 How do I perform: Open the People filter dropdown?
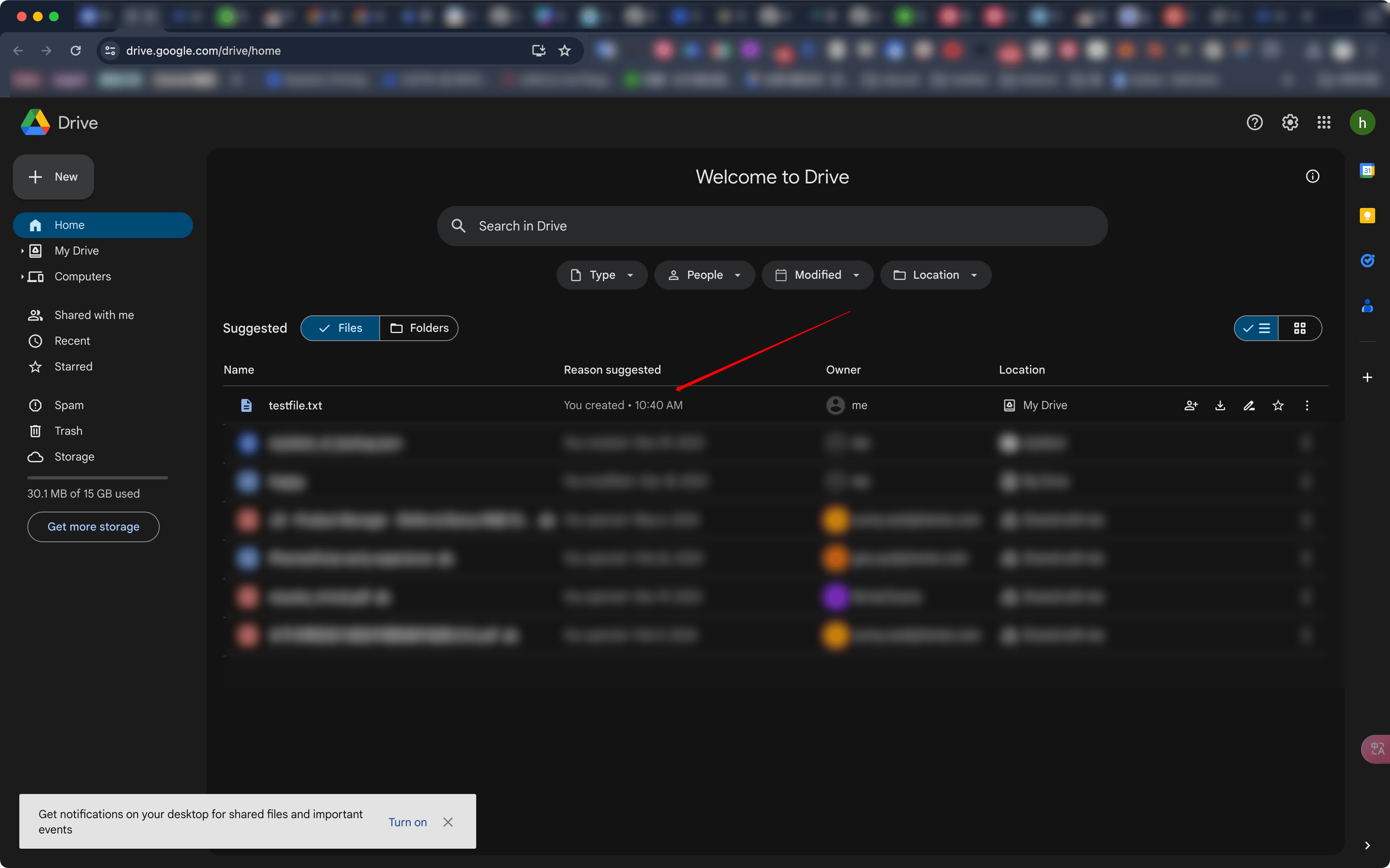704,275
